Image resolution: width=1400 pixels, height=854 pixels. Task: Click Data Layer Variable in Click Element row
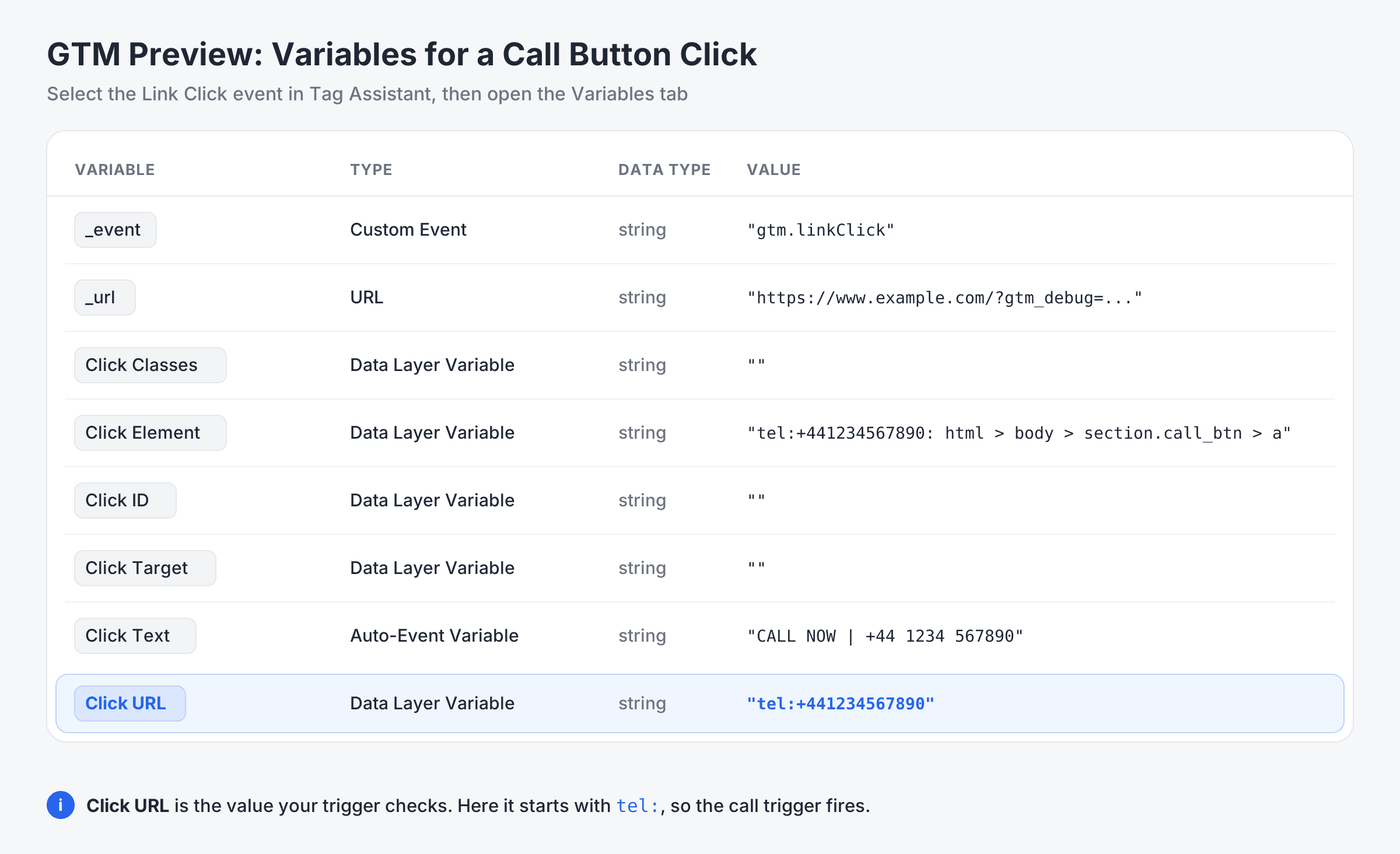coord(432,433)
